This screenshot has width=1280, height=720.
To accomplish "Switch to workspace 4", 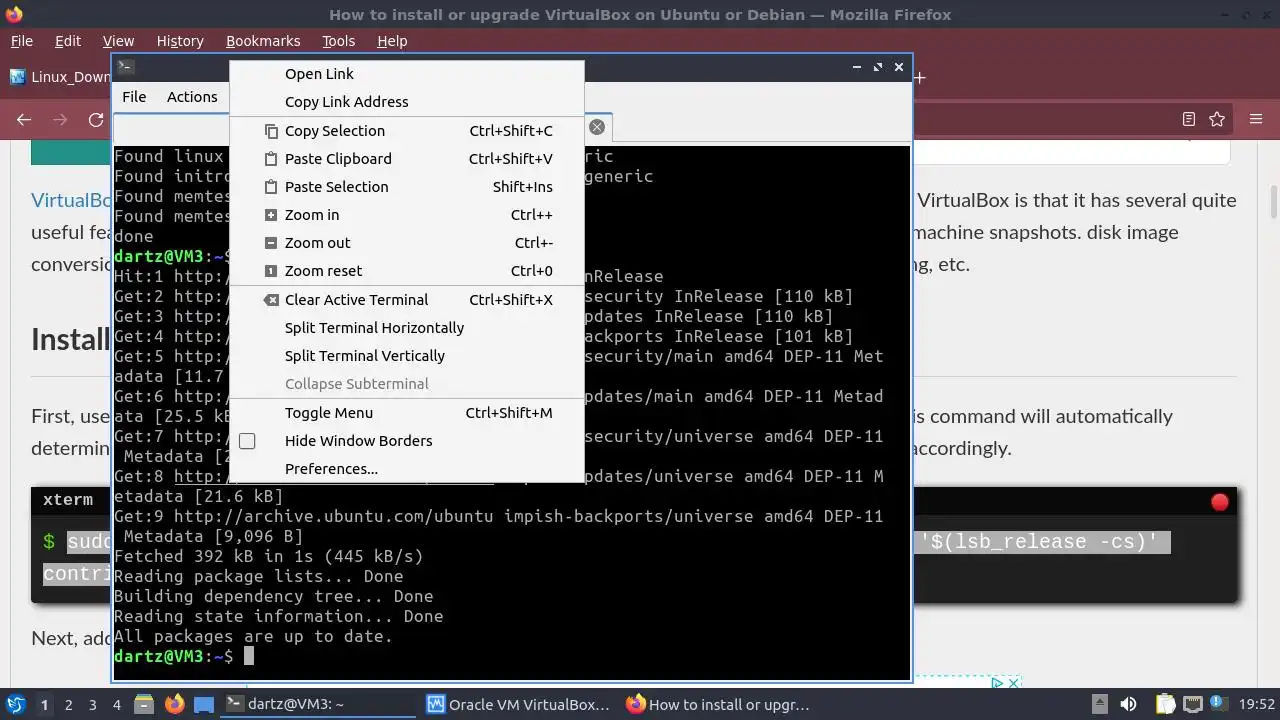I will [x=116, y=705].
